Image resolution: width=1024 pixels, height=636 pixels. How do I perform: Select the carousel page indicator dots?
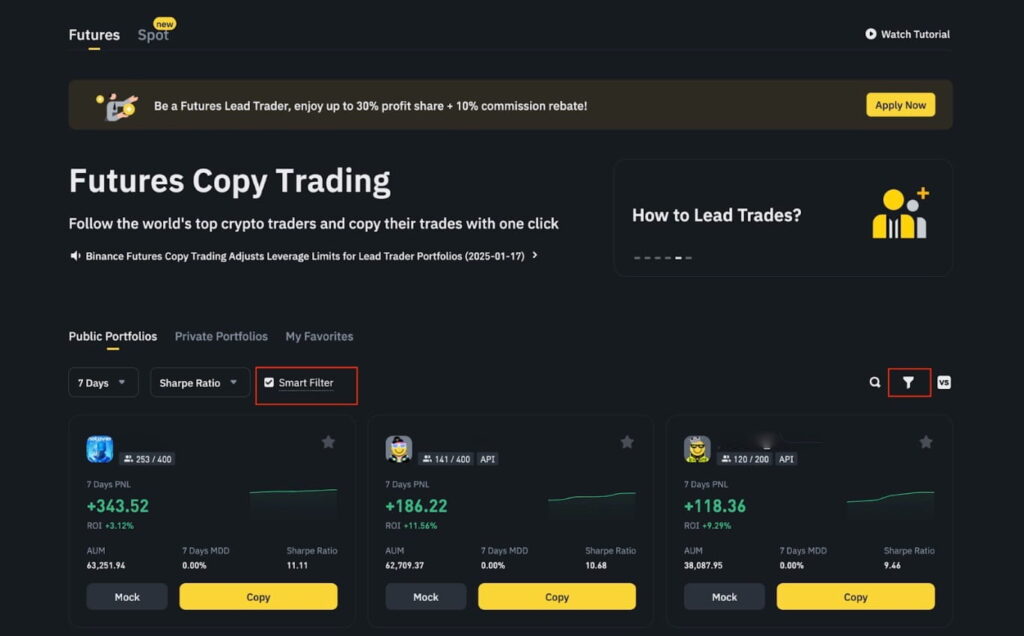(665, 257)
